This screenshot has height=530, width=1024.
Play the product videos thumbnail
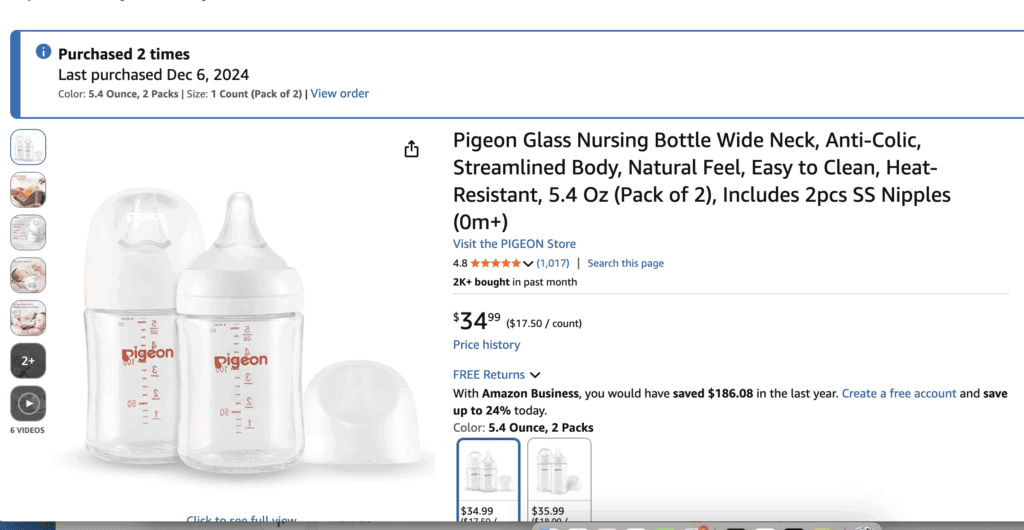(x=28, y=404)
